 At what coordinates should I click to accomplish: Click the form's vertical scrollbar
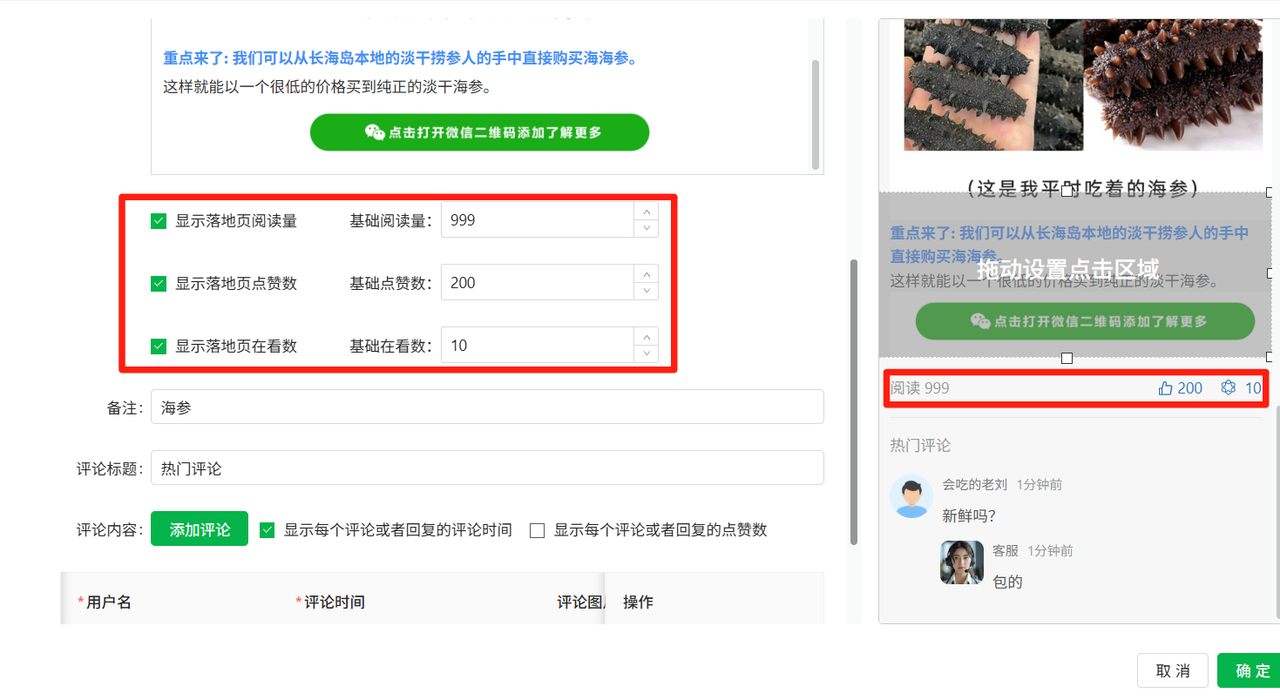[x=853, y=400]
